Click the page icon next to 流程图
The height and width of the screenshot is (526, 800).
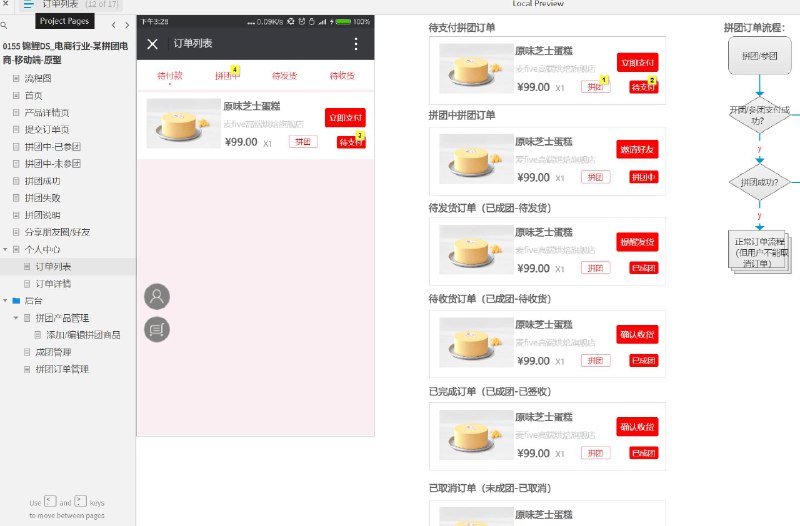click(16, 78)
